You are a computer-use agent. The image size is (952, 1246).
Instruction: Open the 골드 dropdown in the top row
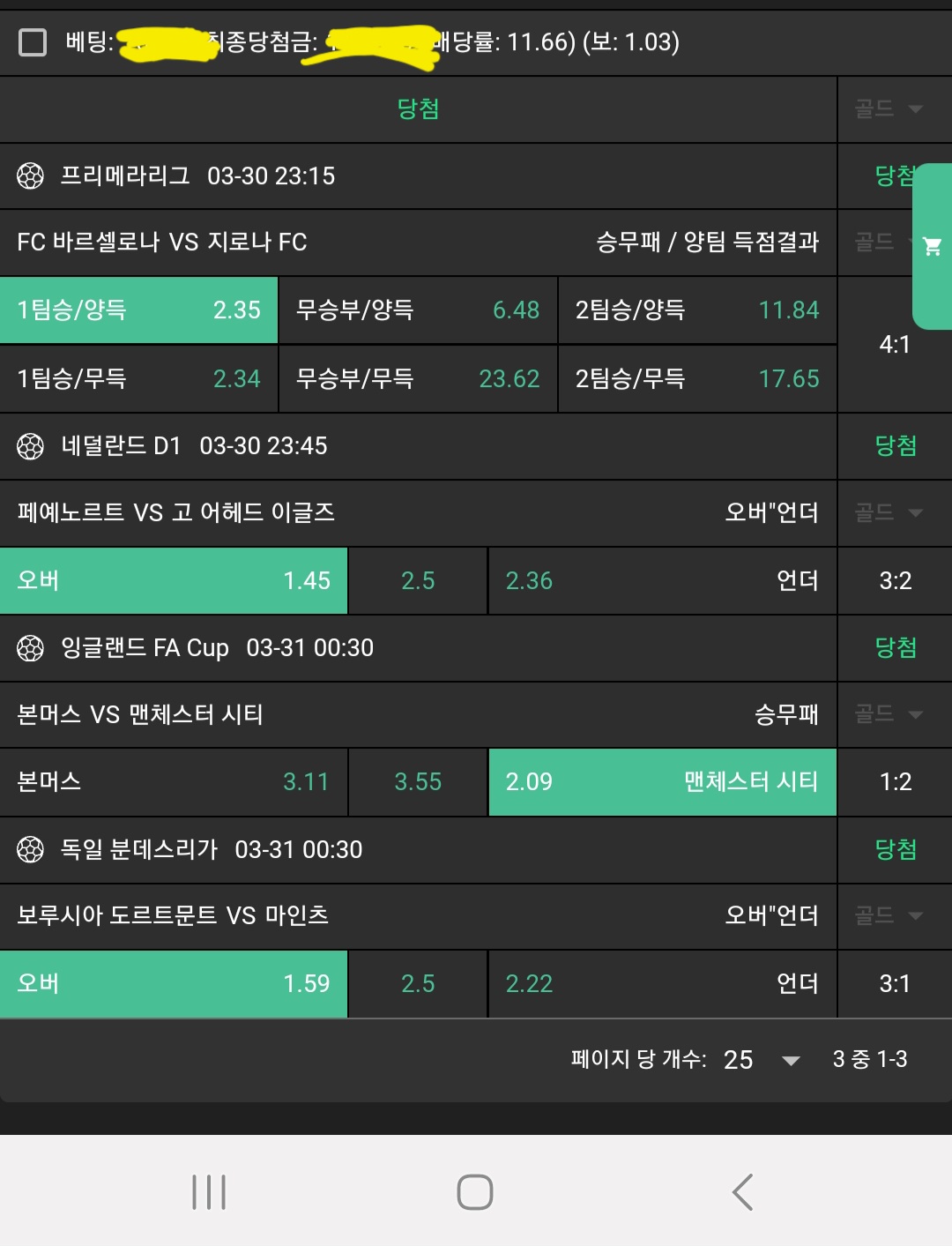click(889, 109)
